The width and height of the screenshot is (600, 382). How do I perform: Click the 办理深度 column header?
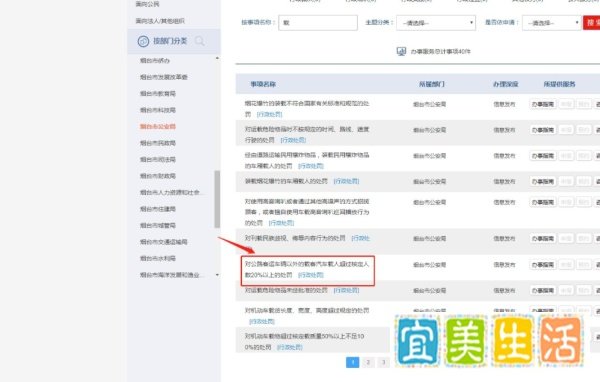point(505,84)
